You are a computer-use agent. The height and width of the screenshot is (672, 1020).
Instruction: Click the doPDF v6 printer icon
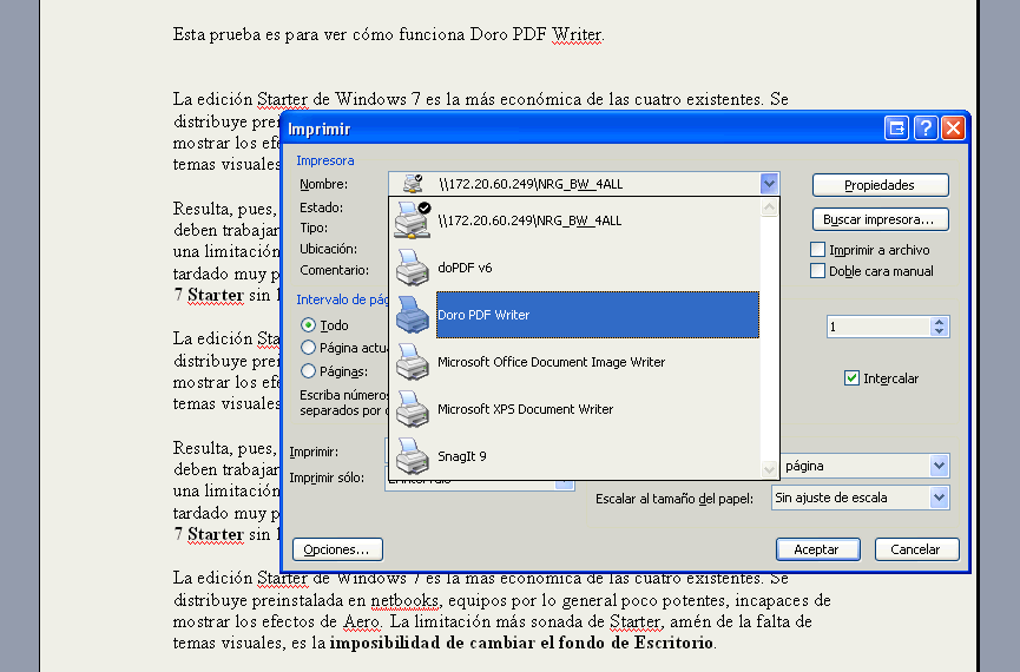(412, 267)
